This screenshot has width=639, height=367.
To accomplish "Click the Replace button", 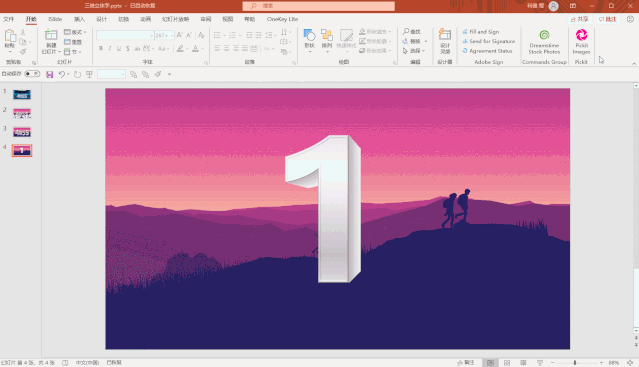I will (412, 41).
